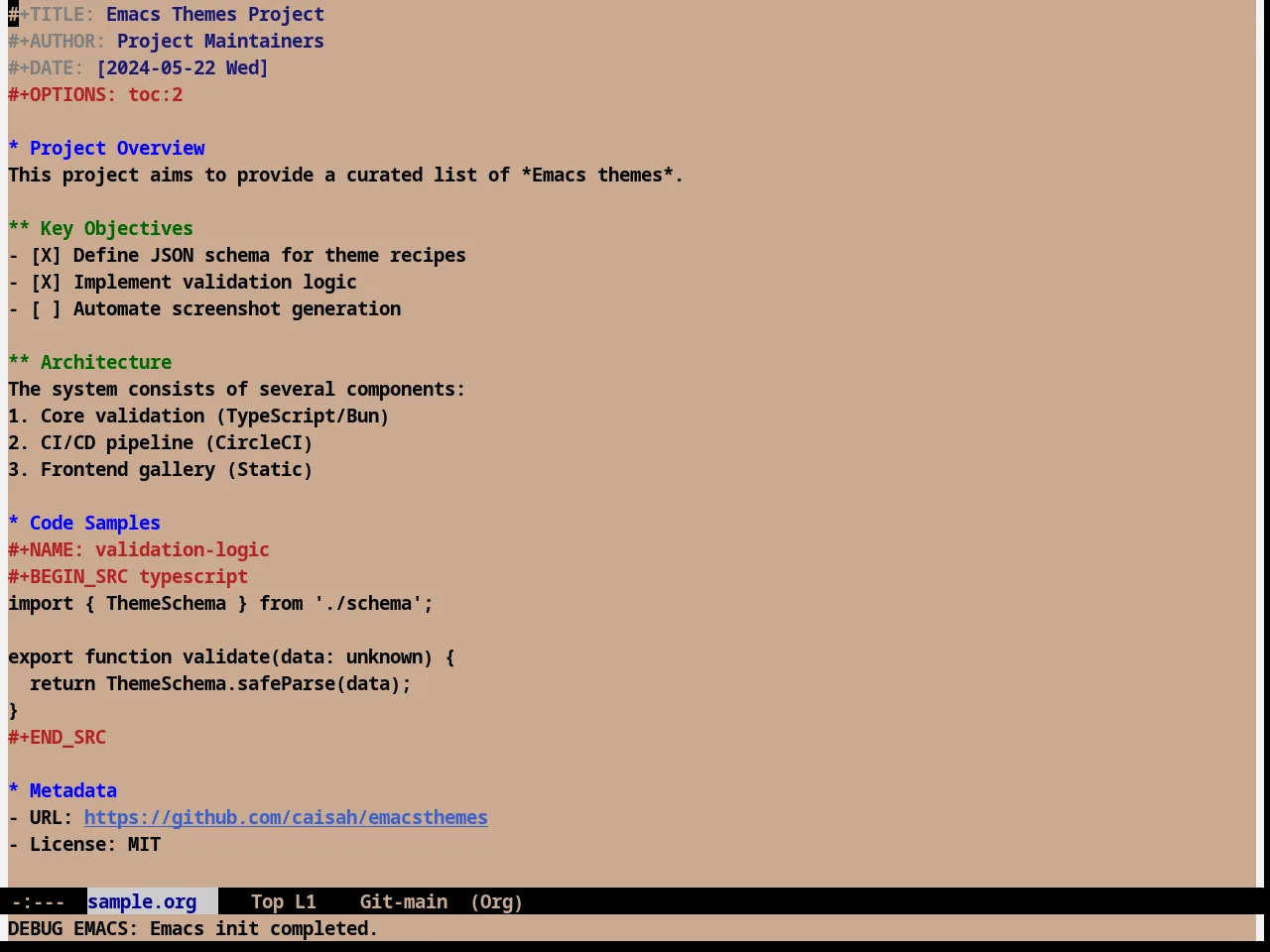Check the 'Automate screenshot generation' box
Viewport: 1270px width, 952px height.
pos(46,309)
